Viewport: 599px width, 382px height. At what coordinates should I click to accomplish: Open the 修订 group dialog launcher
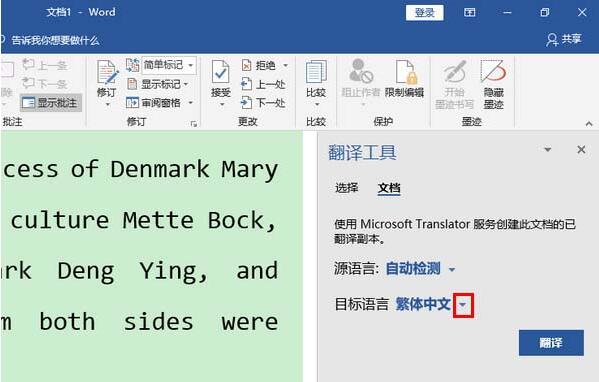tap(194, 123)
